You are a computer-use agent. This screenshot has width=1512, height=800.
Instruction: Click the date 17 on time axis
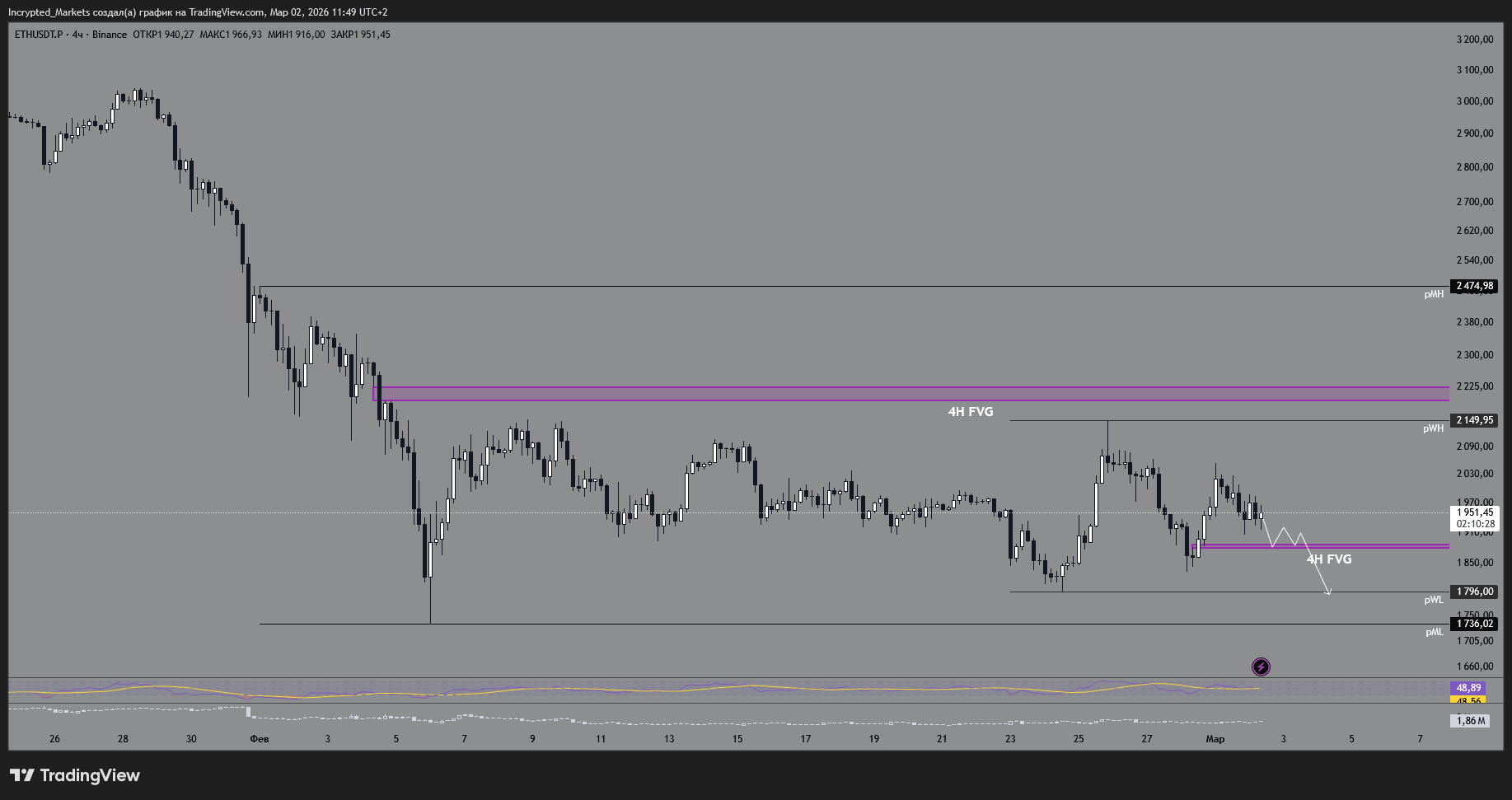[x=806, y=739]
